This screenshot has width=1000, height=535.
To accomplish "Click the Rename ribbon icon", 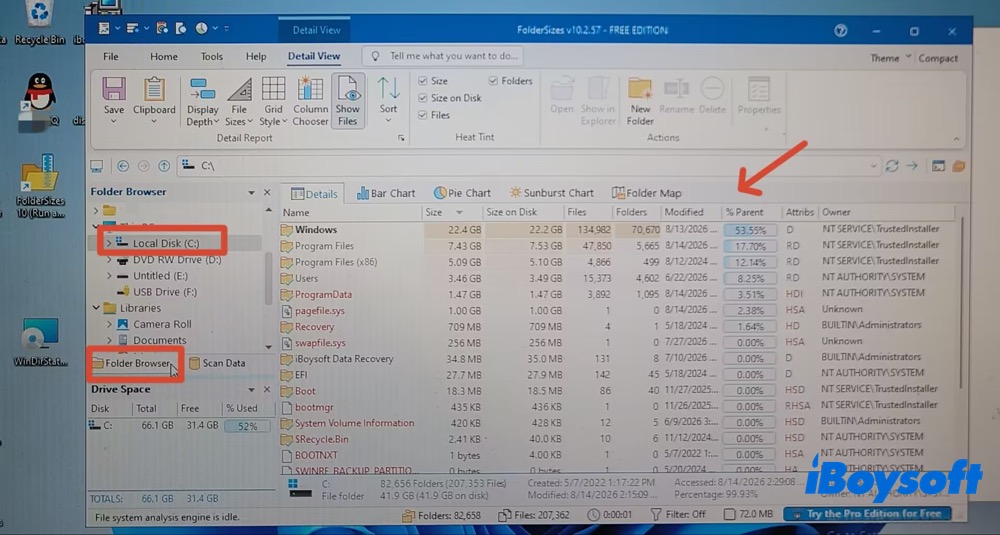I will 676,89.
